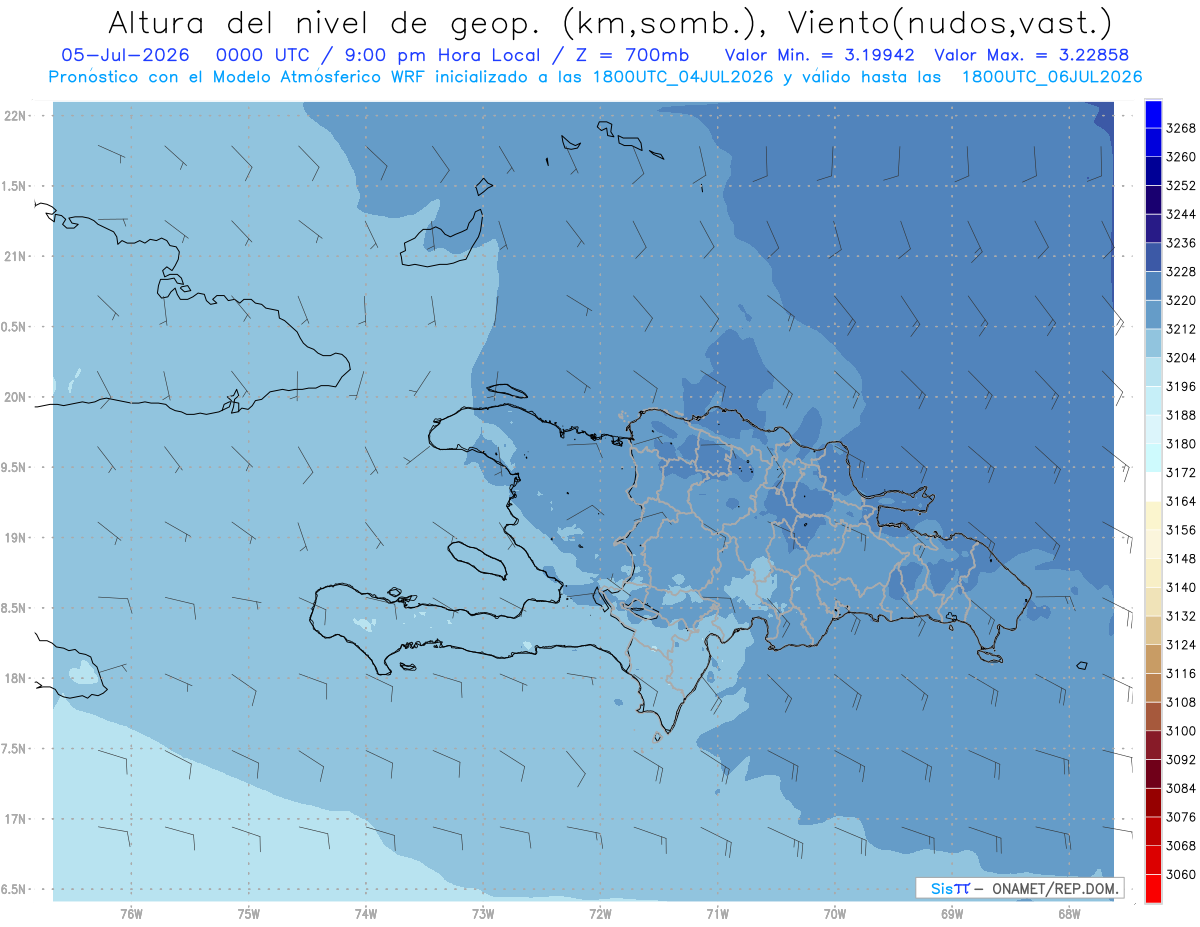Click the 73W longitude label
1200x927 pixels.
483,913
